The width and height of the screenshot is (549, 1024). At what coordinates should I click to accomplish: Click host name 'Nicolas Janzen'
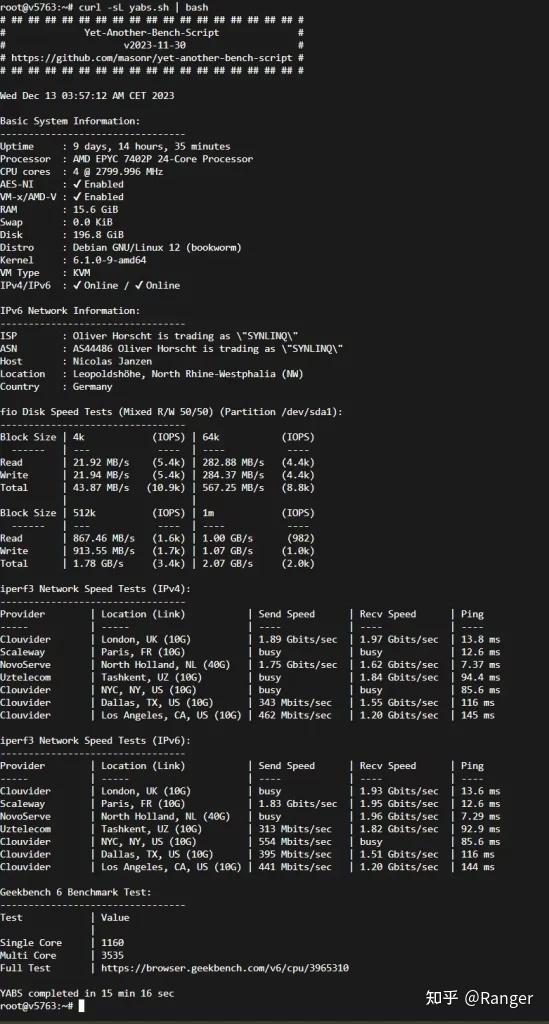(x=112, y=361)
